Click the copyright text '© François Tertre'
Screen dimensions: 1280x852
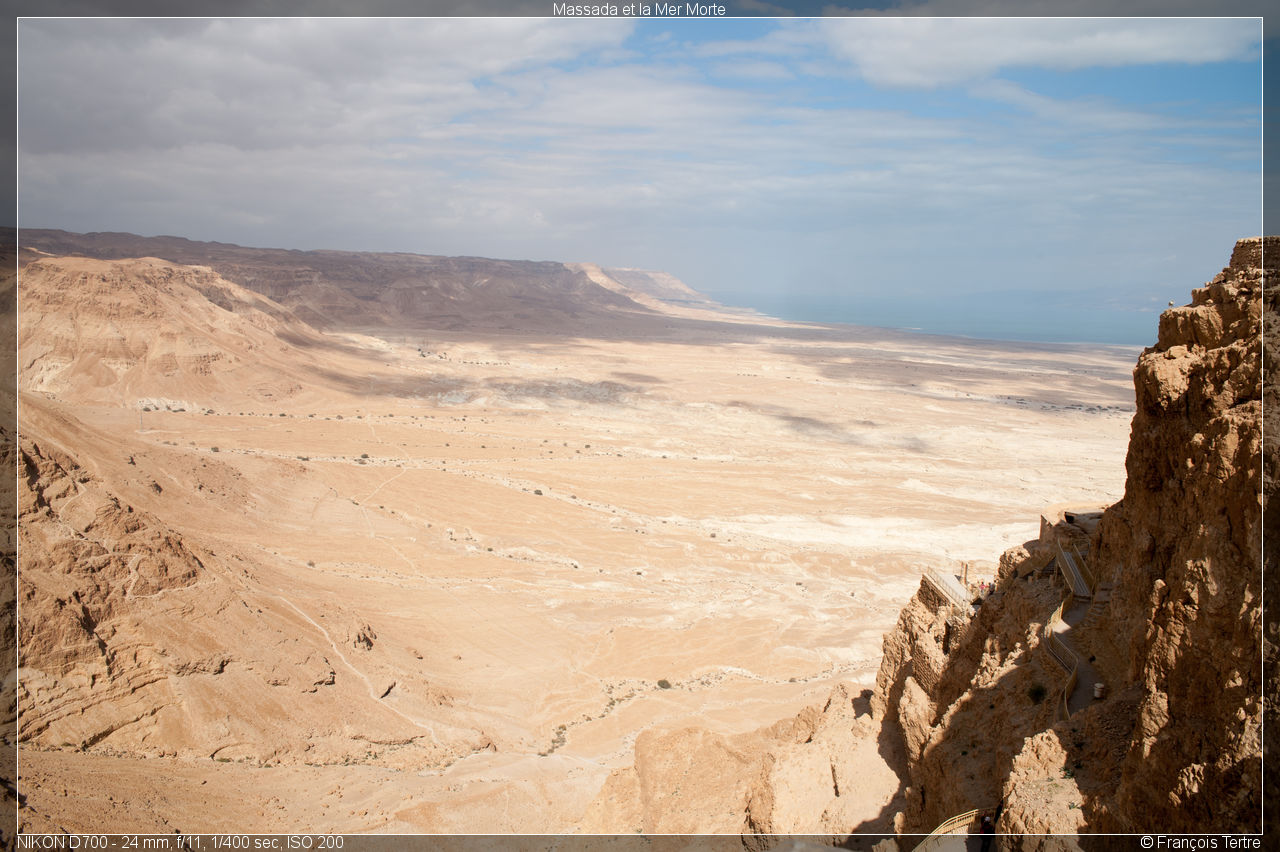click(1200, 842)
